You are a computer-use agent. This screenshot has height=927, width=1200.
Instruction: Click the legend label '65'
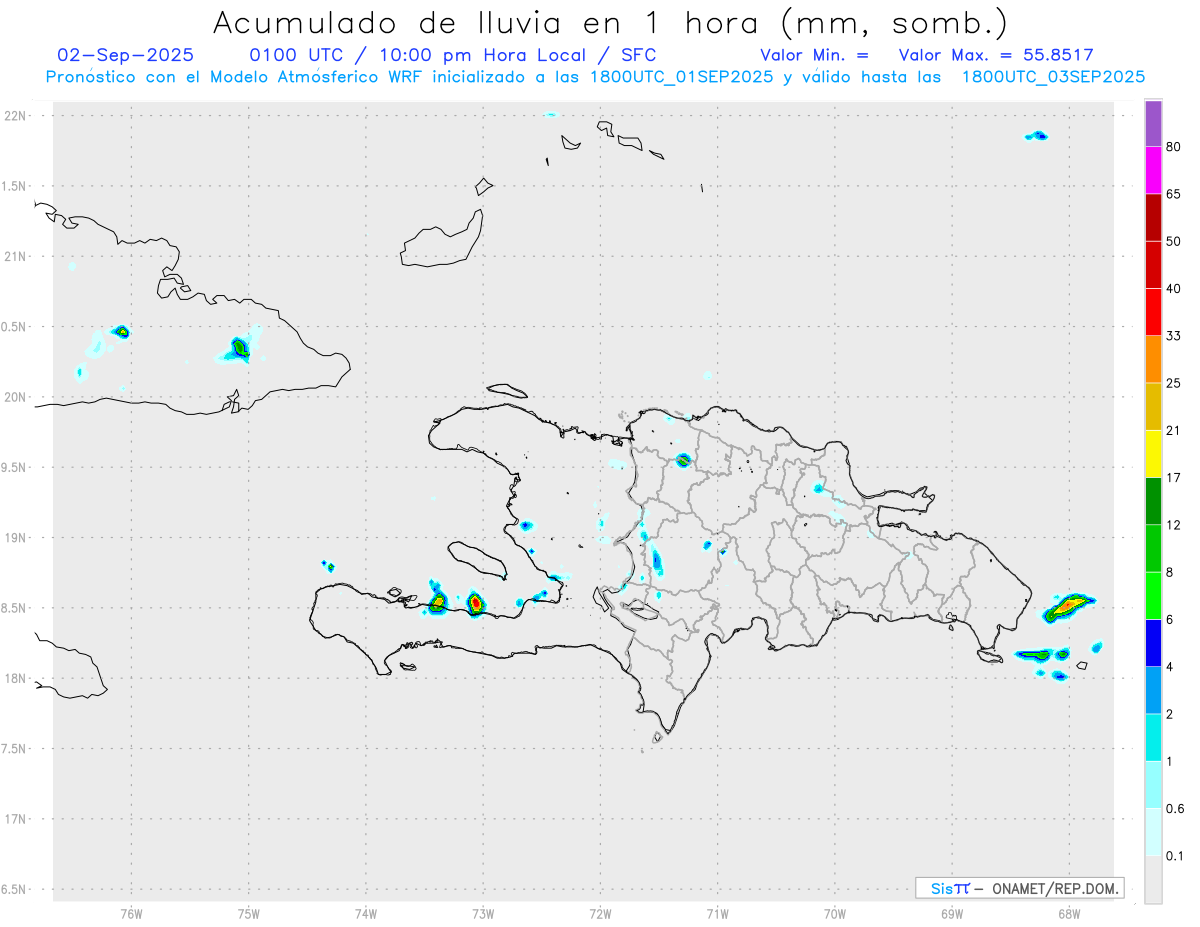pos(1173,194)
